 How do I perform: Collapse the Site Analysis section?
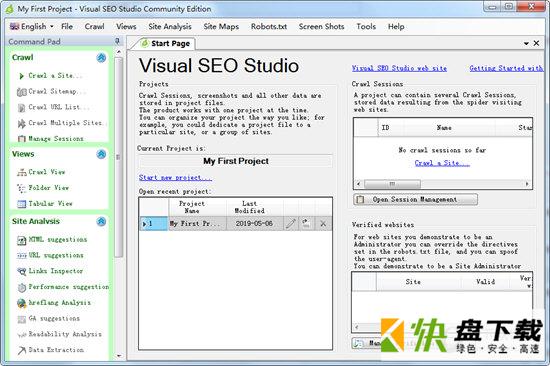pyautogui.click(x=101, y=221)
